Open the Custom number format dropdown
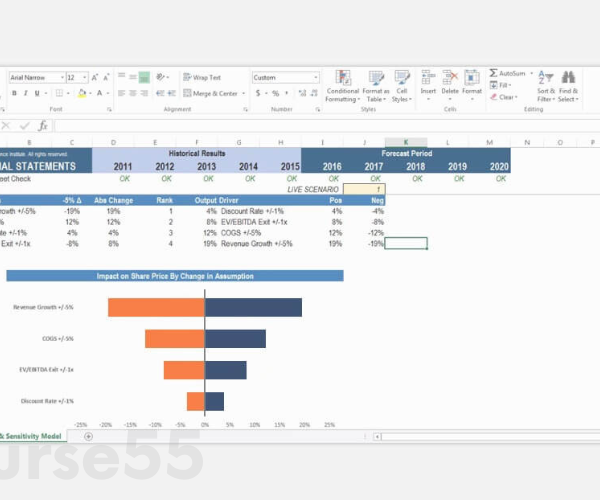The height and width of the screenshot is (500, 600). pos(316,78)
